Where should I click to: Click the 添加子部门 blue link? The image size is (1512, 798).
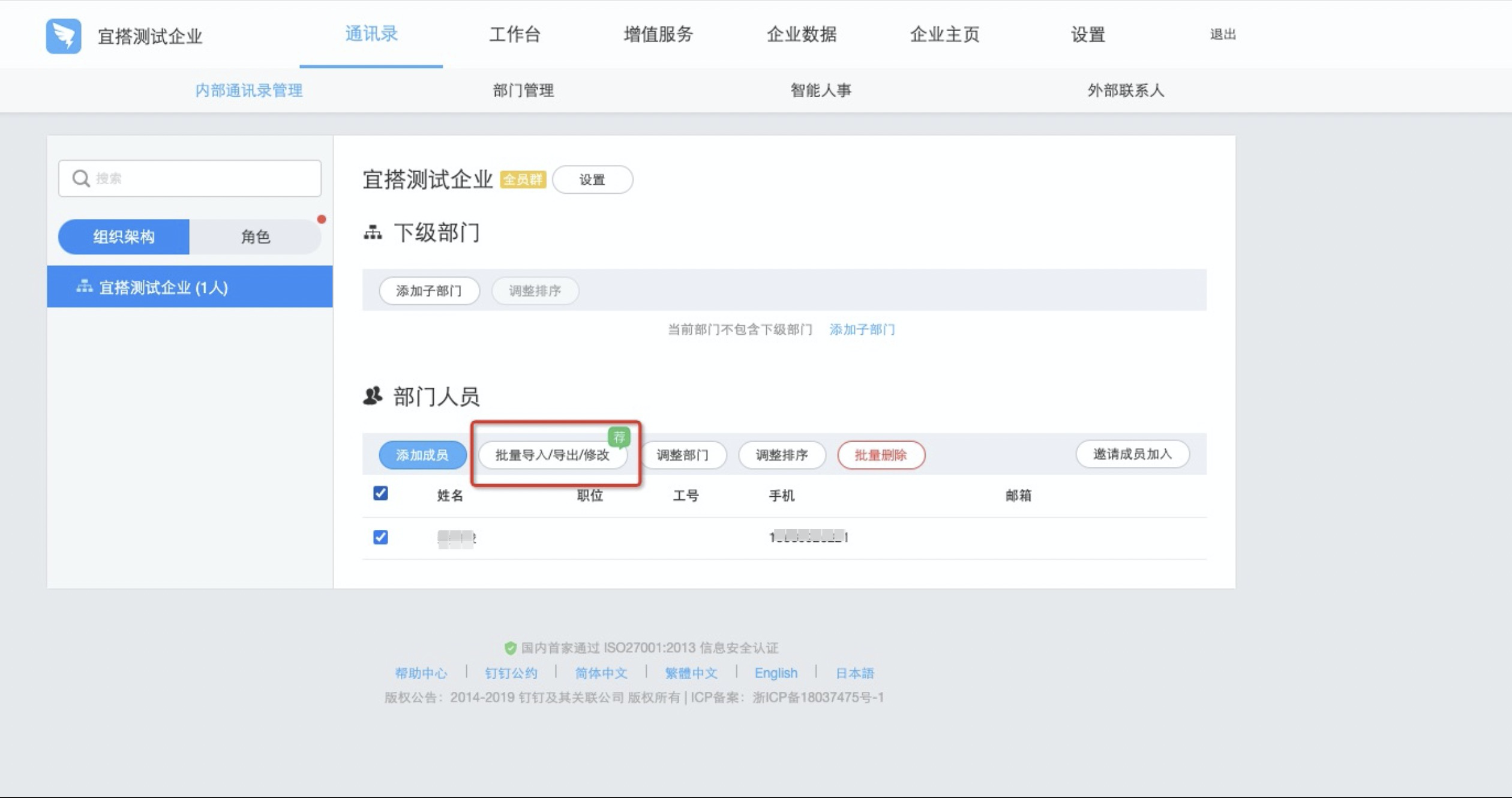[x=862, y=329]
